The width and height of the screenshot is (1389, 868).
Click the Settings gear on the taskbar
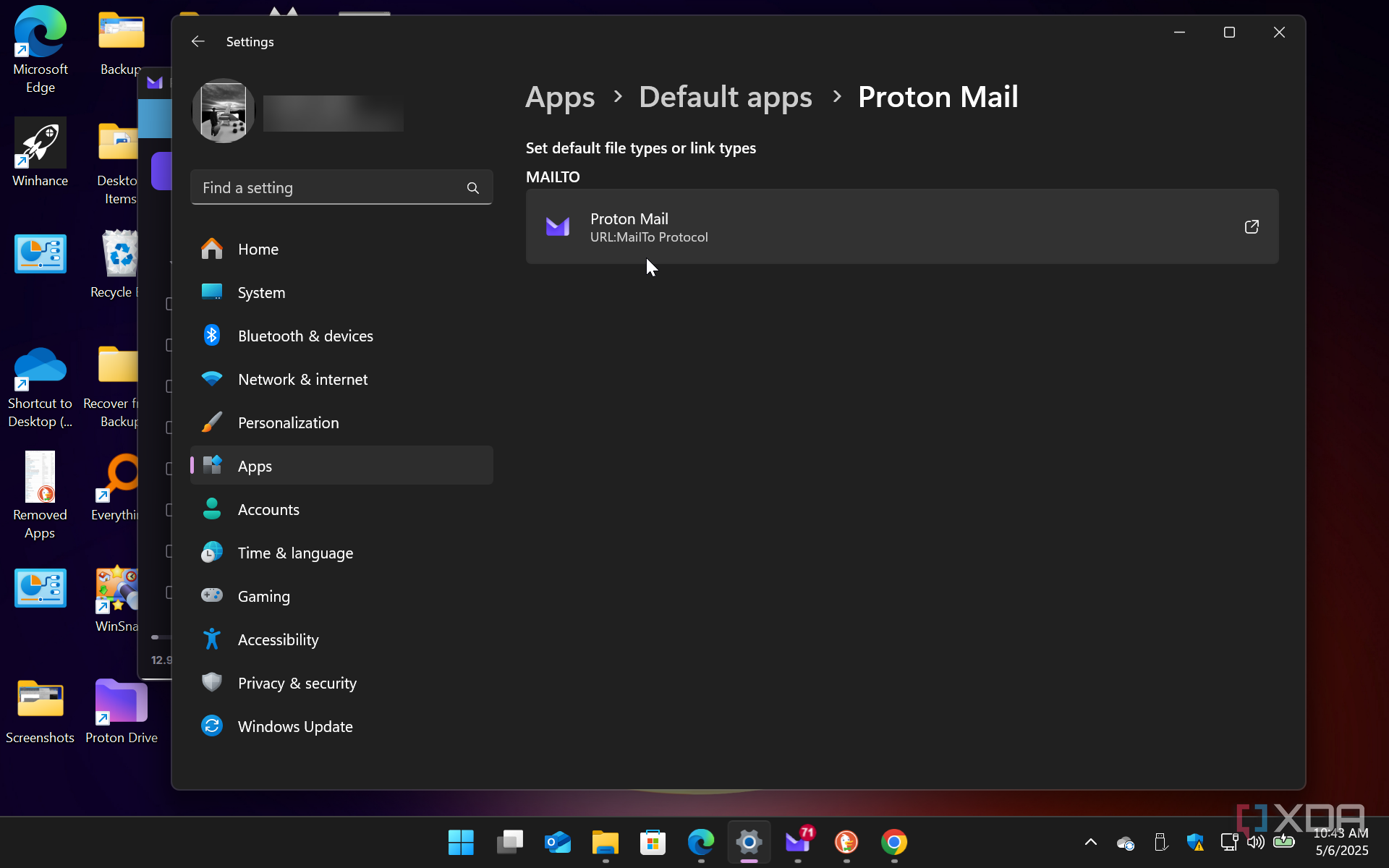point(749,842)
